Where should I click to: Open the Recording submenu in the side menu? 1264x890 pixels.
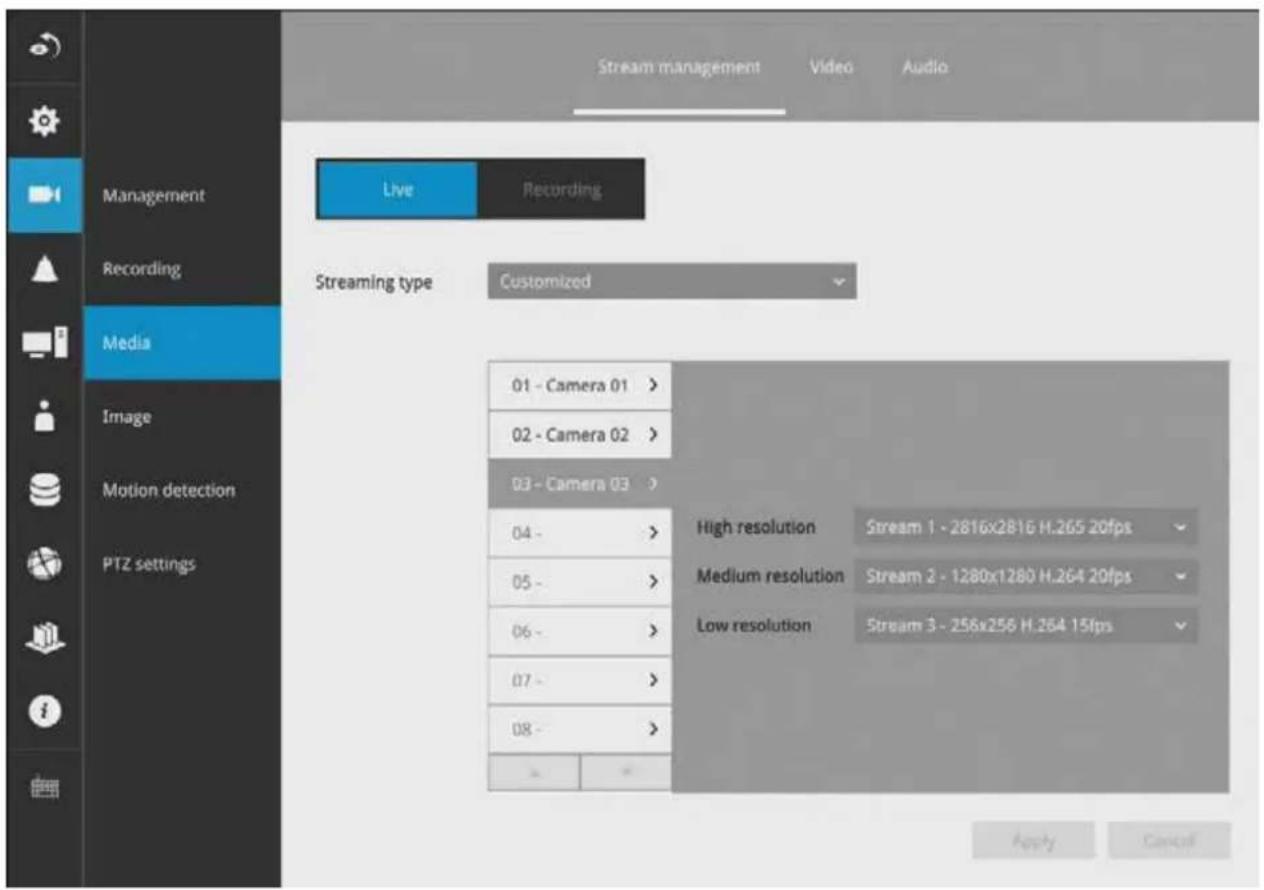[182, 269]
